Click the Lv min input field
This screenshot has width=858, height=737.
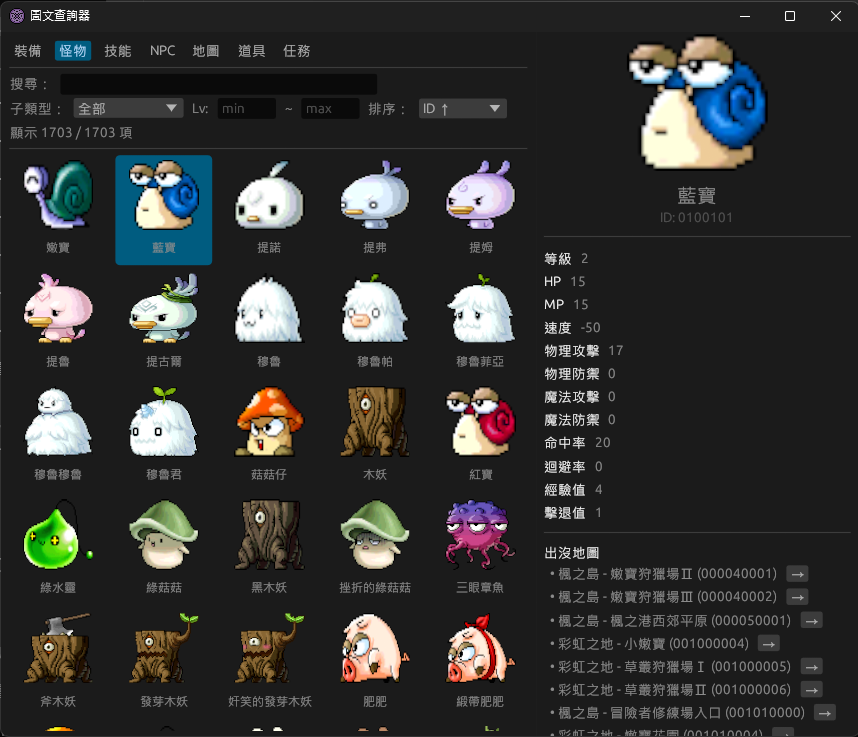(x=246, y=108)
